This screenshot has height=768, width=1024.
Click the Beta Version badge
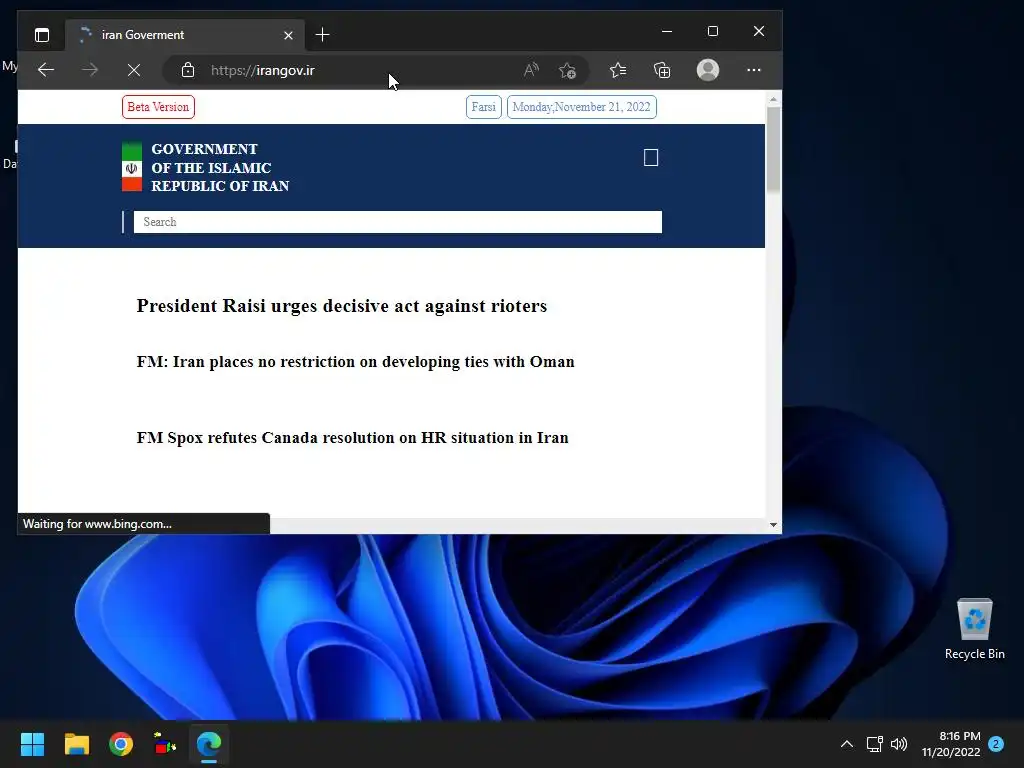(158, 107)
